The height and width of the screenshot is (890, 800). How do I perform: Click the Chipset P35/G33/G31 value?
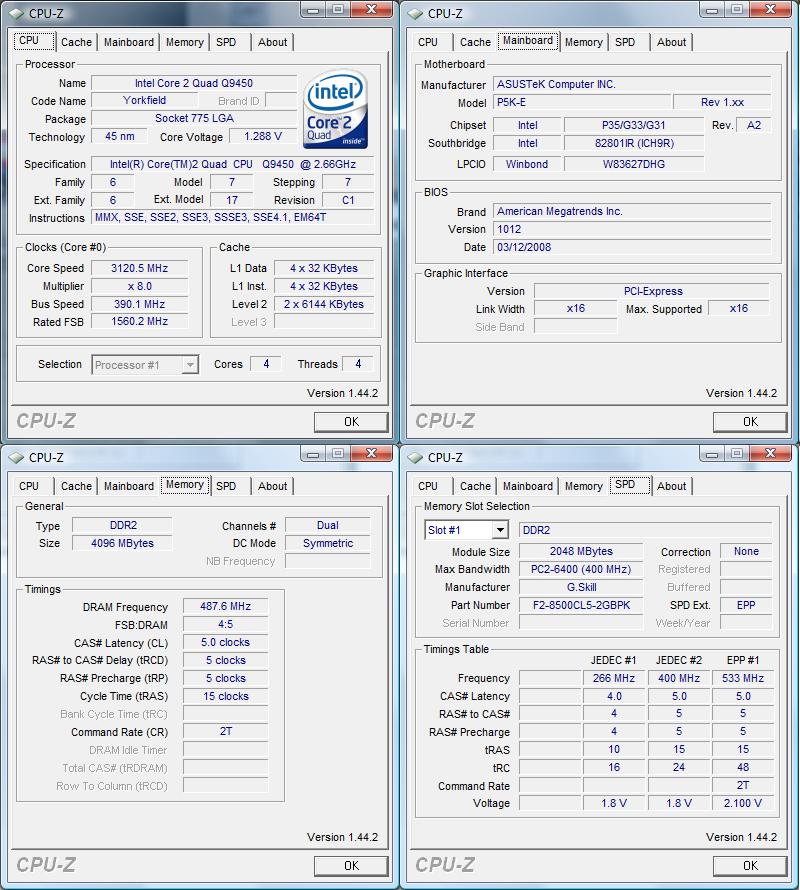(x=634, y=125)
